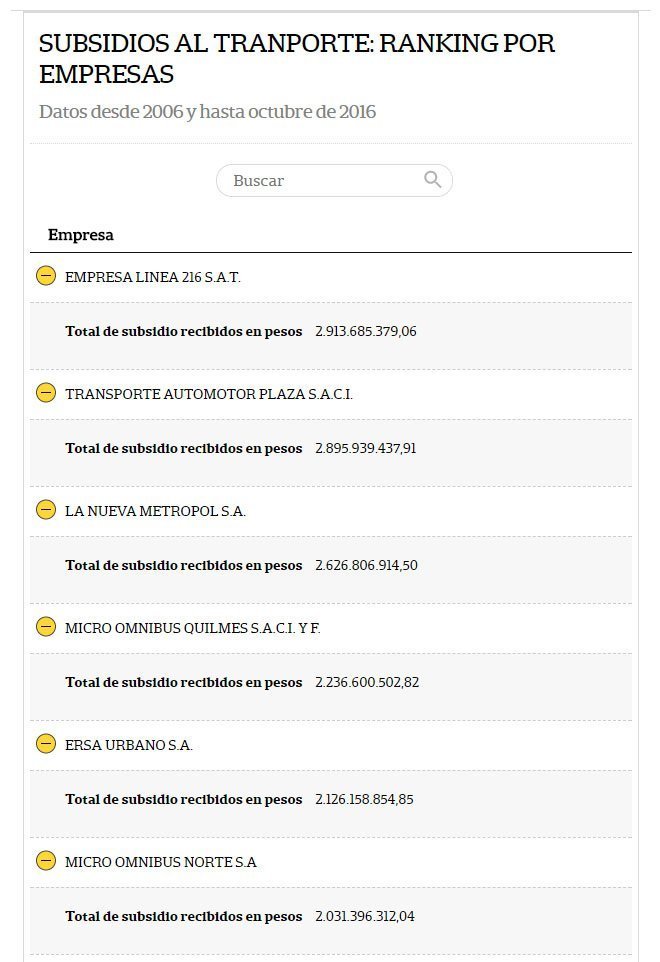Select the ERSA URBANO S.A. name
The image size is (660, 962).
point(129,745)
